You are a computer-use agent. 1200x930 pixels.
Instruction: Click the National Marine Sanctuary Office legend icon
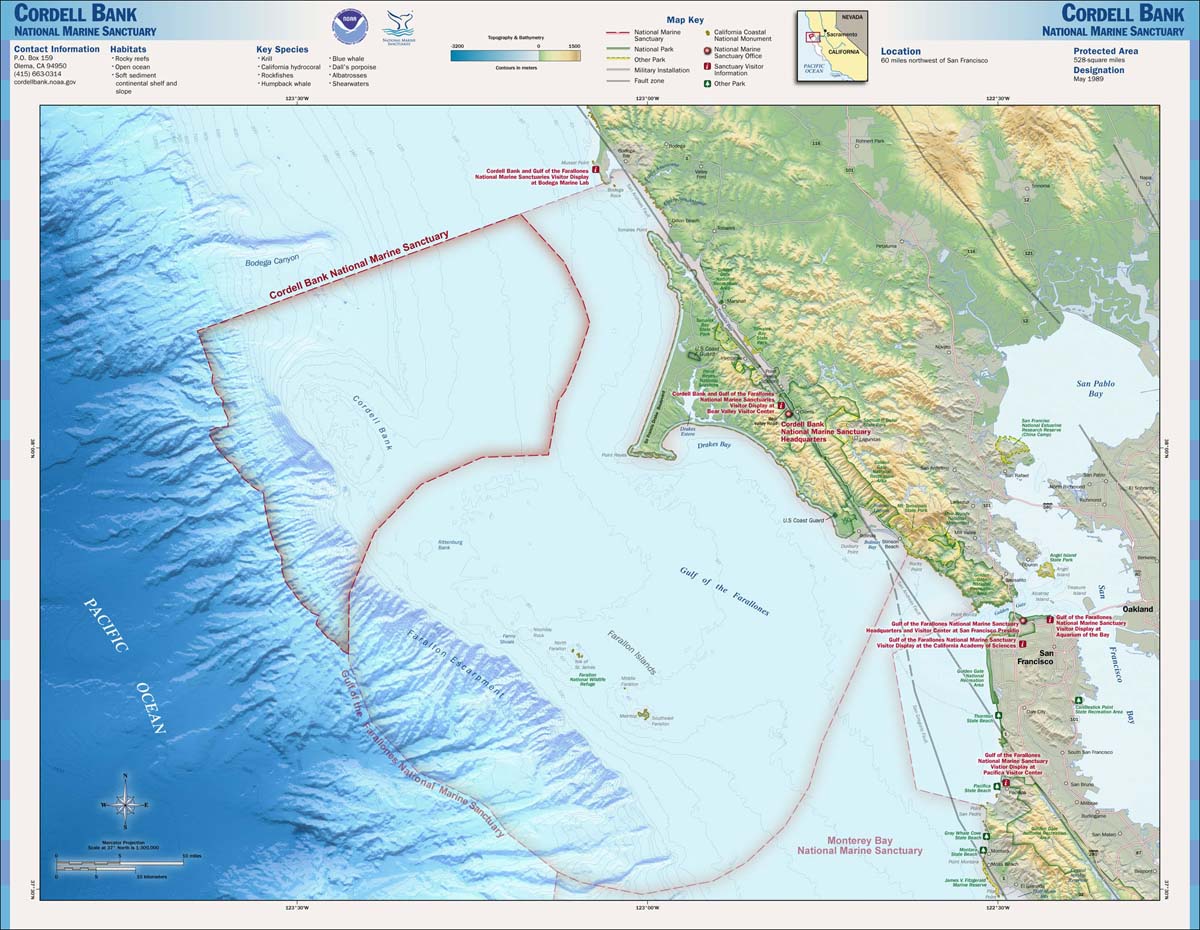(708, 49)
